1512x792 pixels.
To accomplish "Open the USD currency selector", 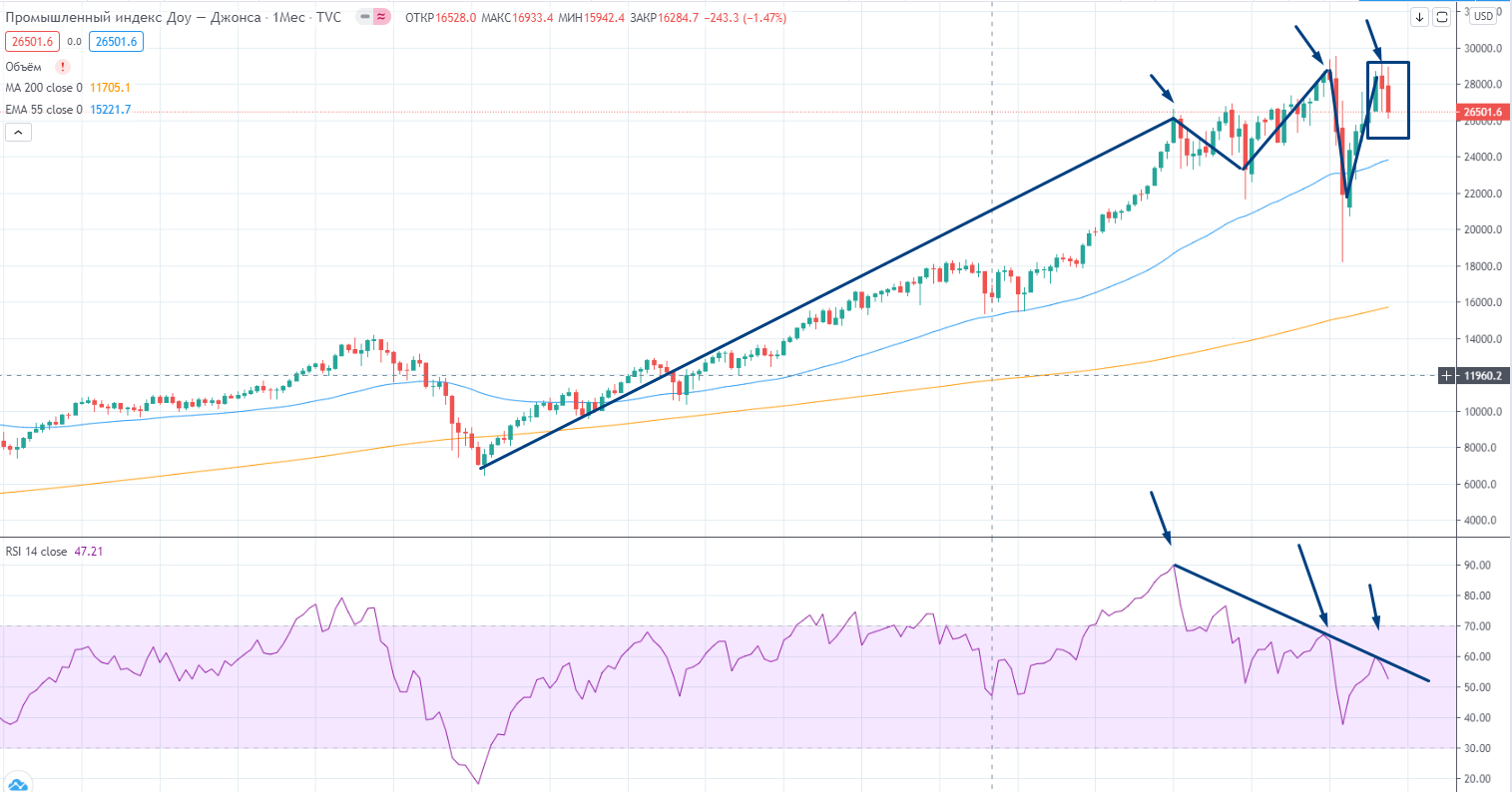I will [x=1484, y=16].
